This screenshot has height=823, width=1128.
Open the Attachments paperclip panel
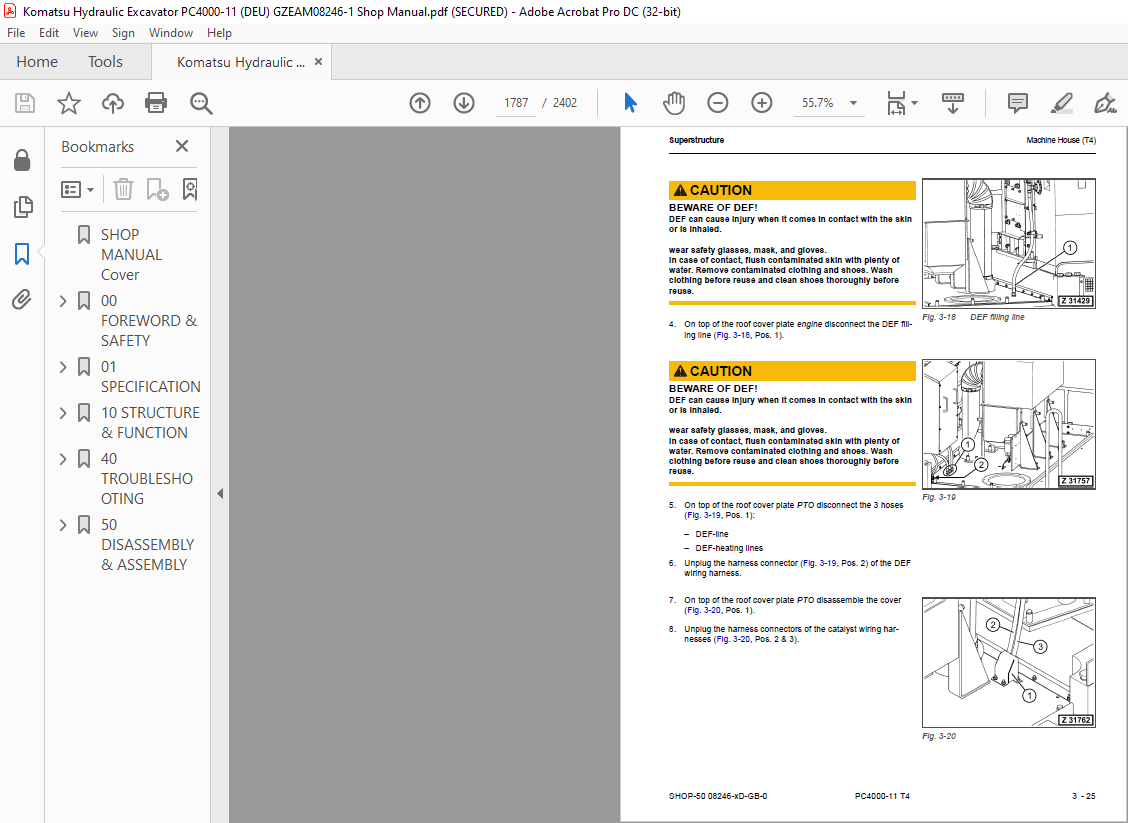pos(22,299)
